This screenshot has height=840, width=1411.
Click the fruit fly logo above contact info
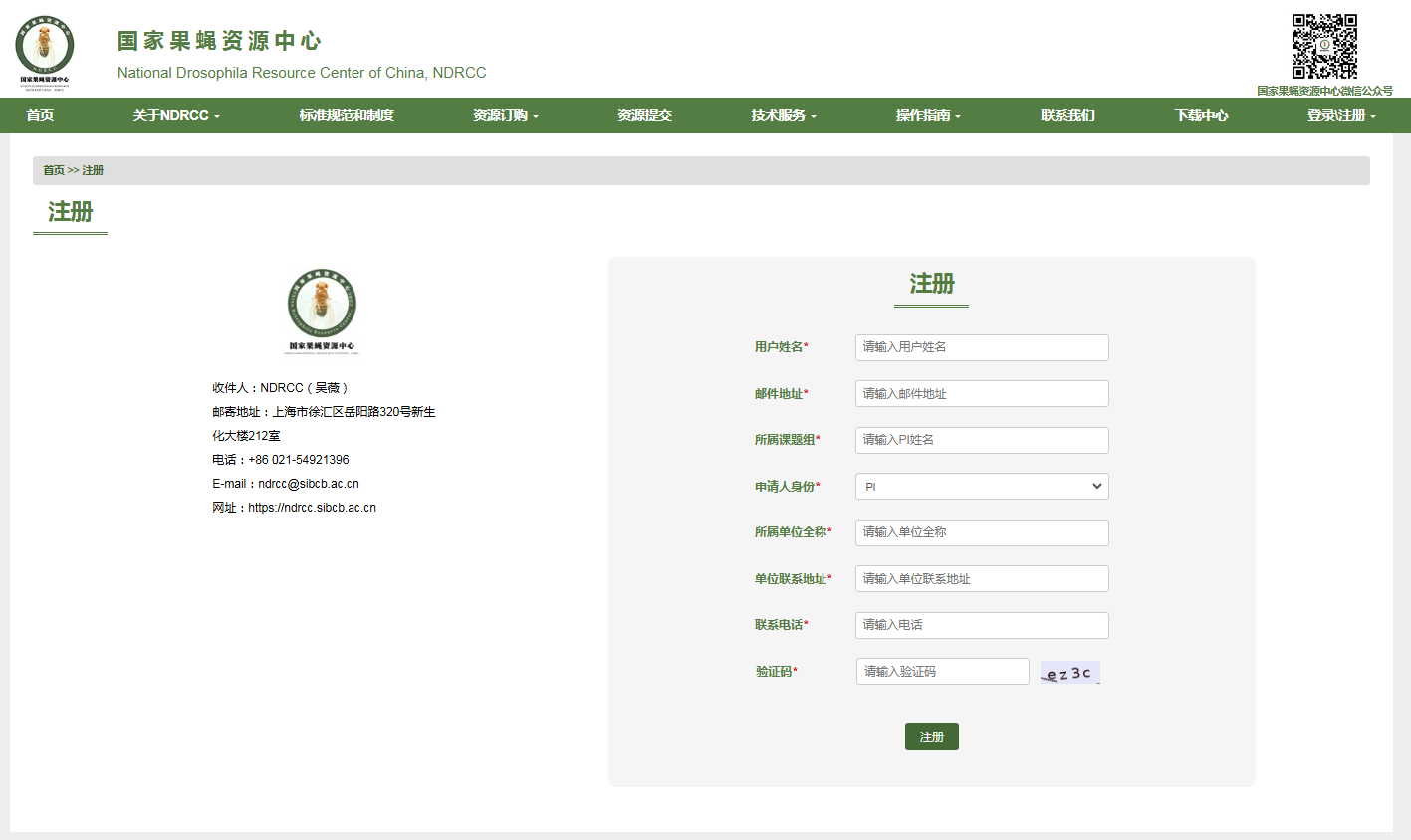pyautogui.click(x=322, y=310)
